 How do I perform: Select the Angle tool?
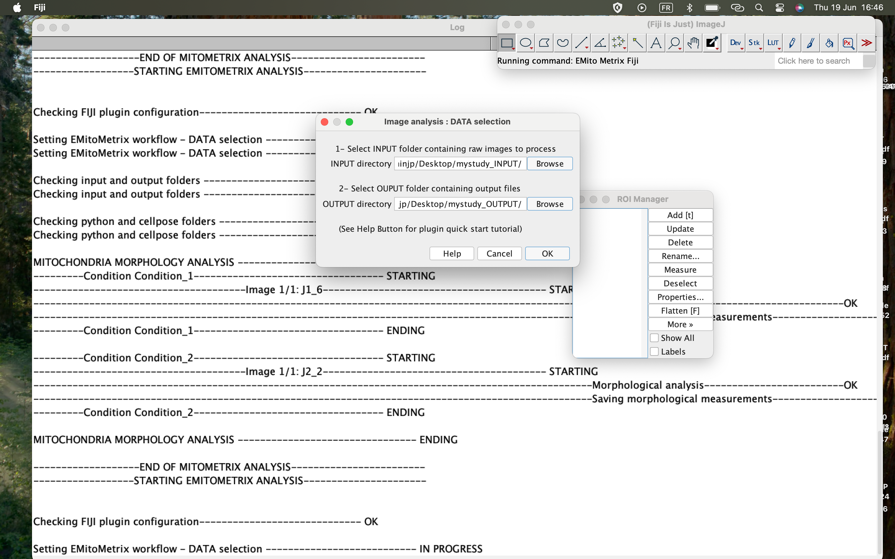tap(600, 43)
